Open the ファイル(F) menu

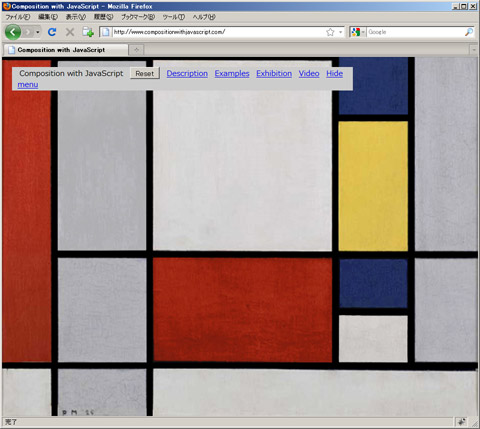tap(18, 17)
